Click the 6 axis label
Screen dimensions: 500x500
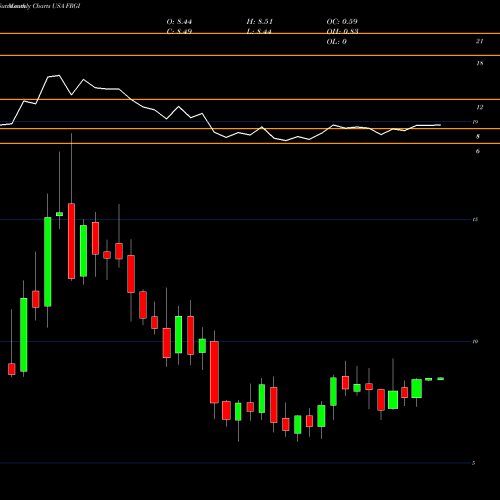point(478,151)
